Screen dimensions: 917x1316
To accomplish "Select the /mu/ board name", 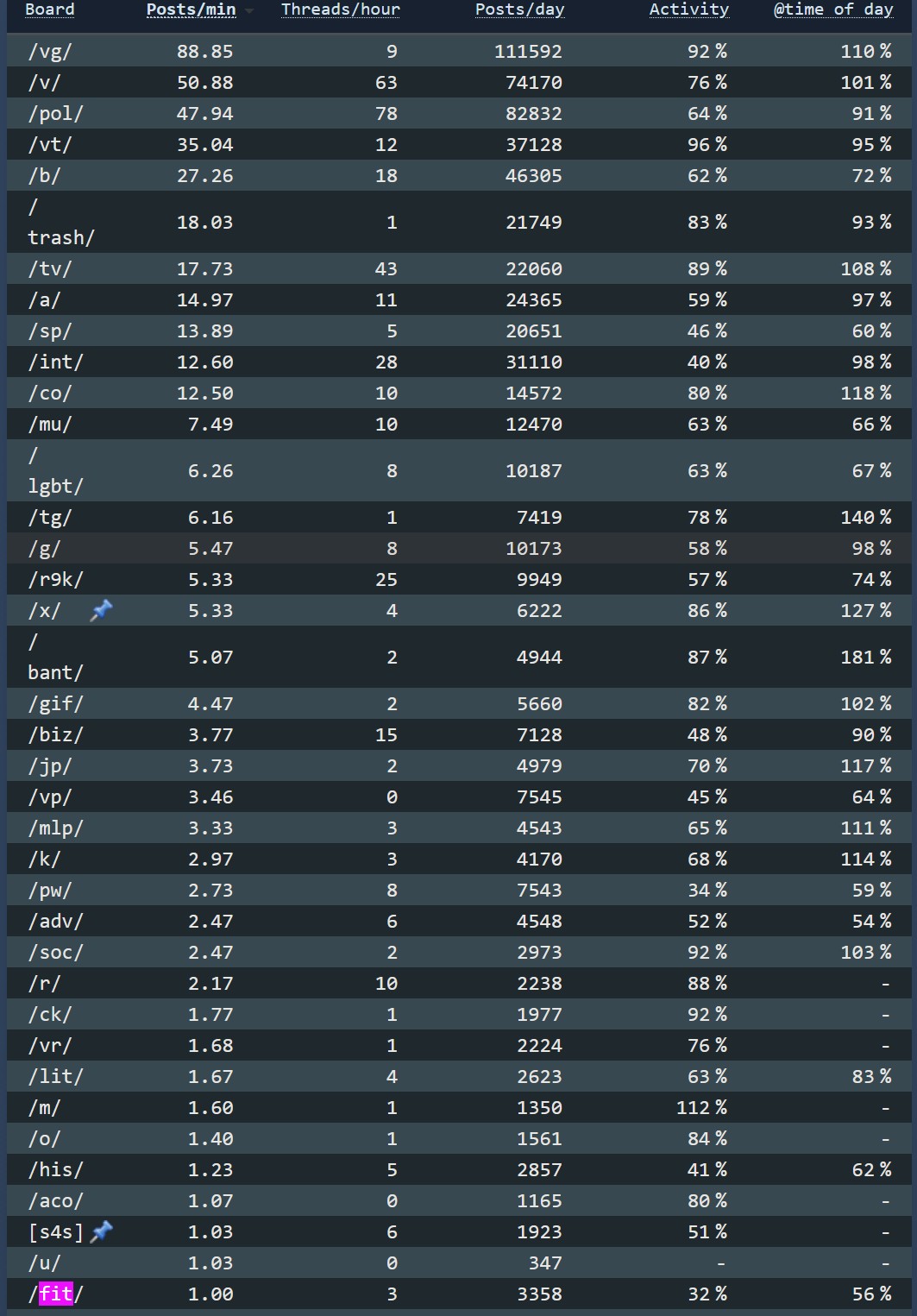I will pos(50,425).
